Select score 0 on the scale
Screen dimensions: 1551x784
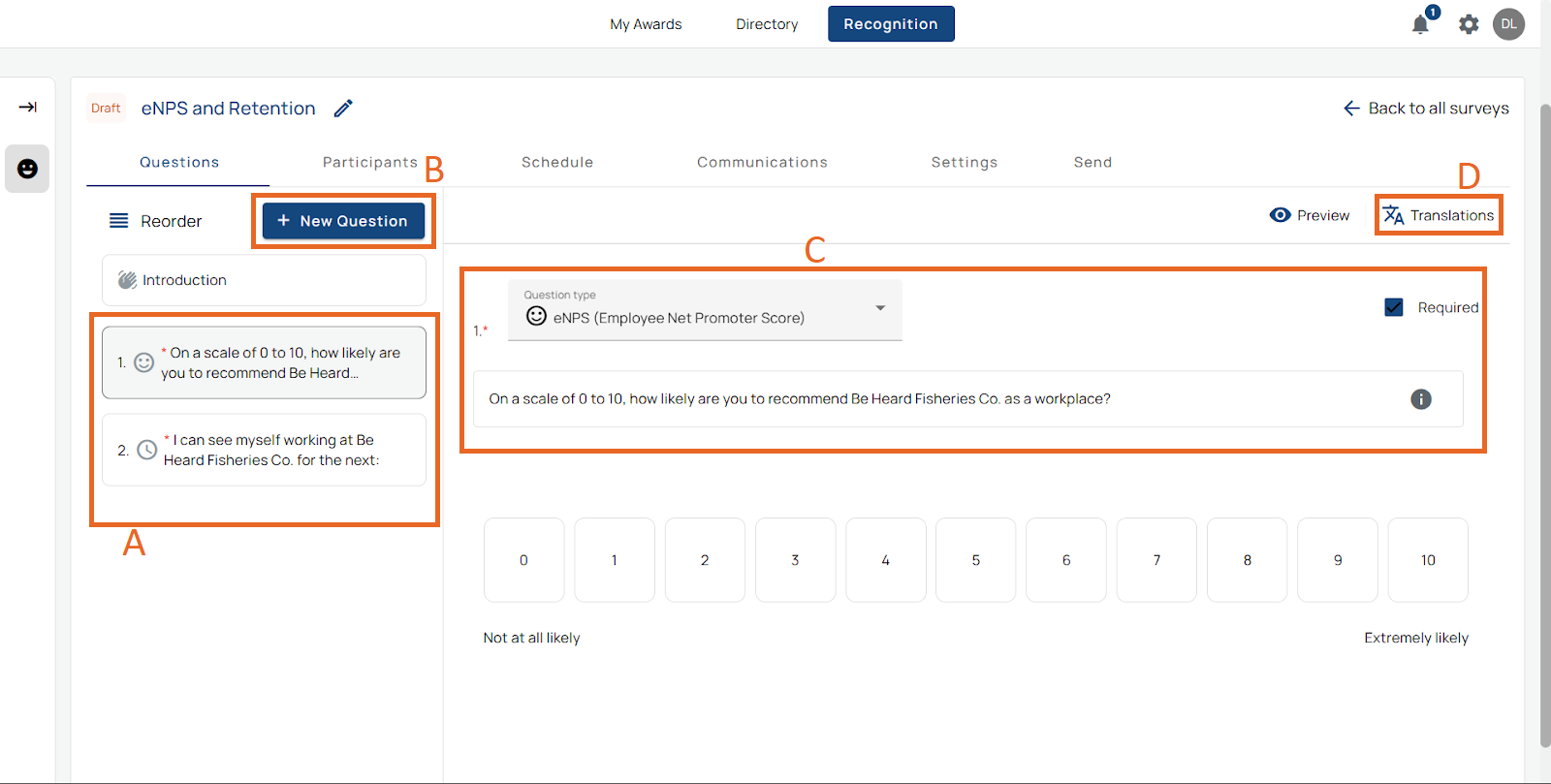pos(523,560)
